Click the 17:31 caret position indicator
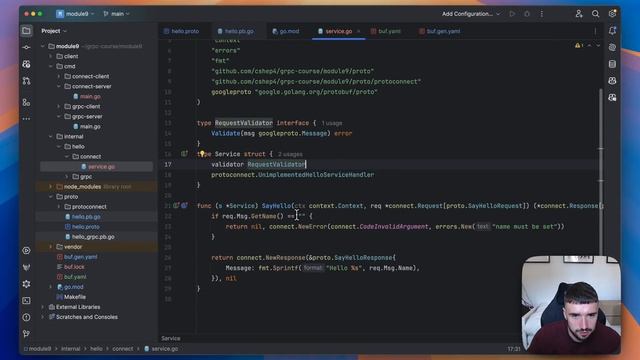 (x=514, y=349)
